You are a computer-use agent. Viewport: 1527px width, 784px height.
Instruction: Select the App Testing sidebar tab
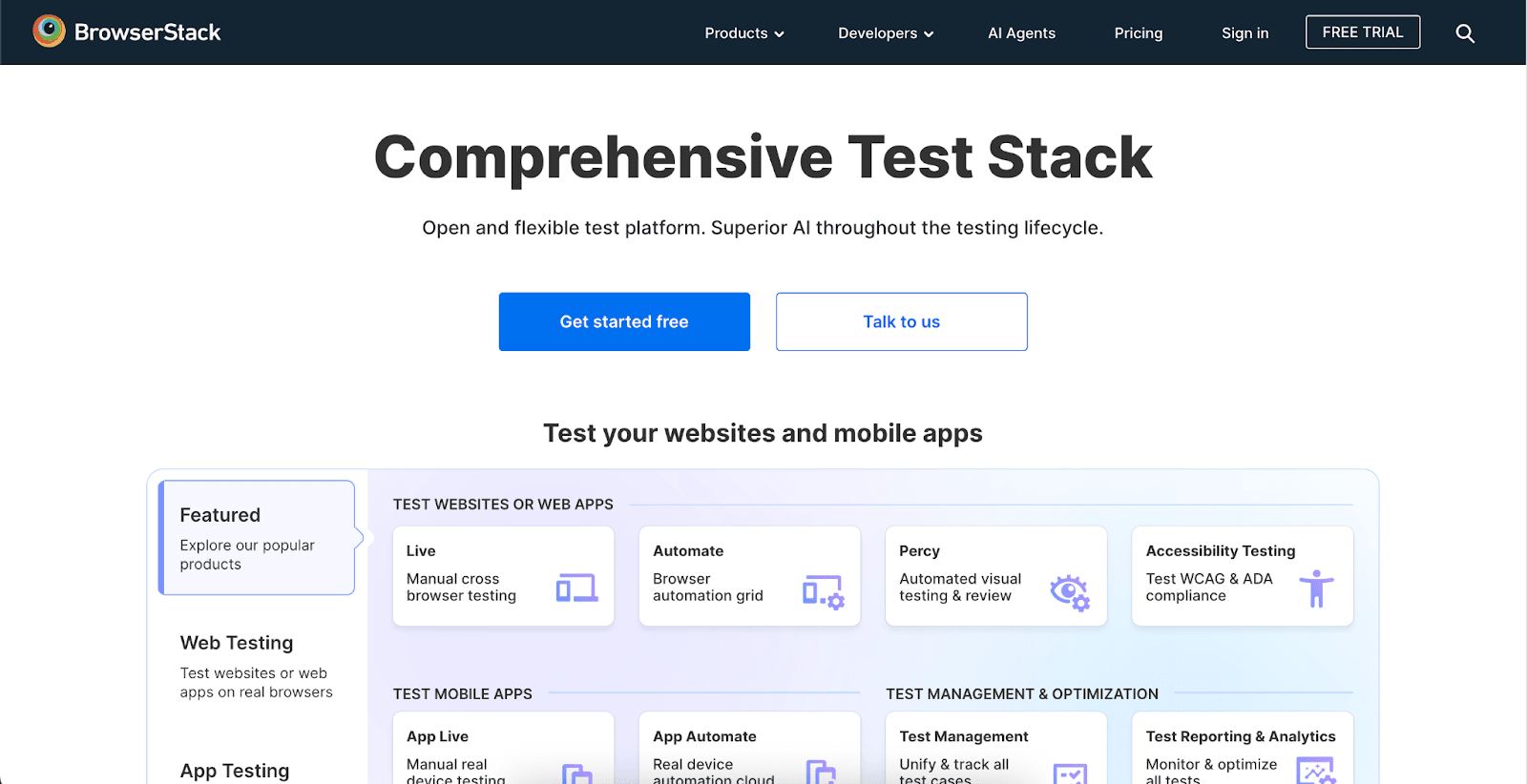[235, 771]
